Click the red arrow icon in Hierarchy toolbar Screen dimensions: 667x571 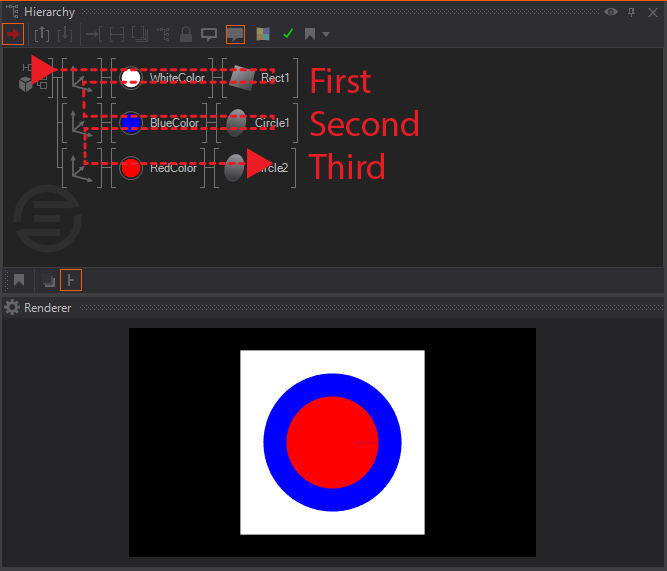click(13, 34)
